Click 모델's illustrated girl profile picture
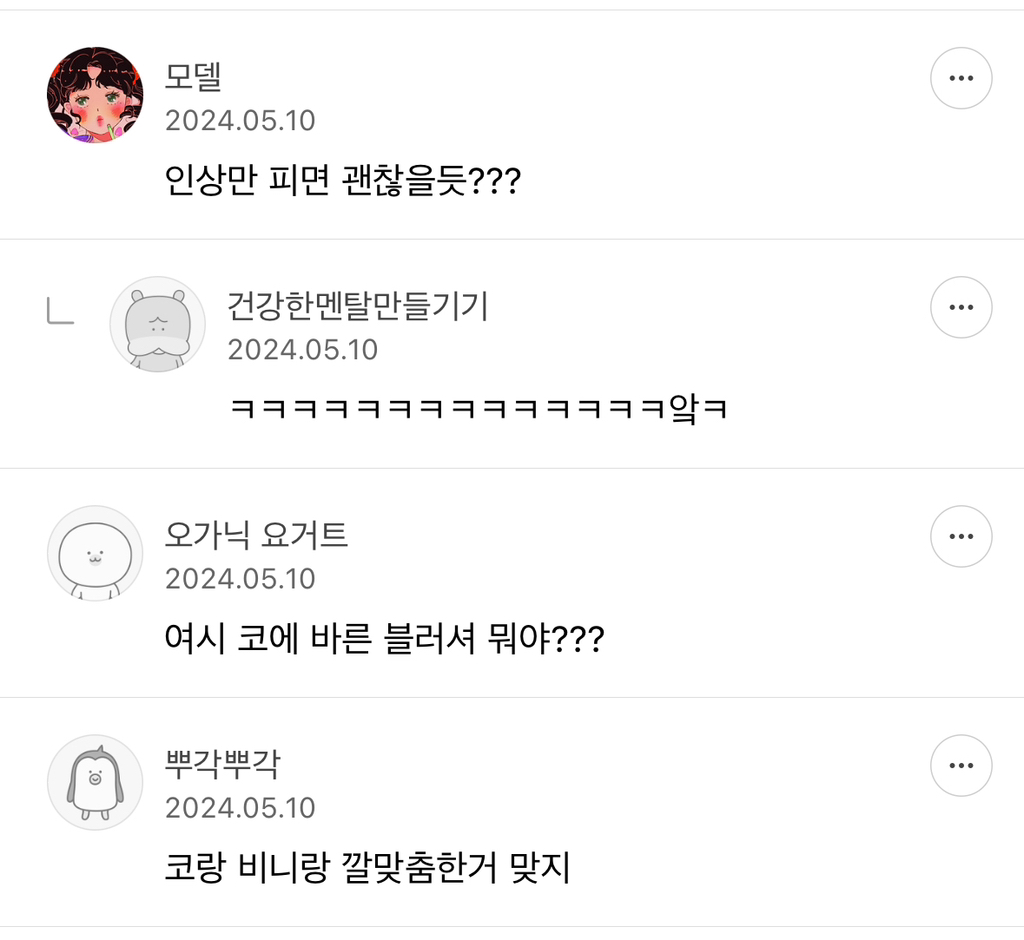1024x940 pixels. pos(95,95)
